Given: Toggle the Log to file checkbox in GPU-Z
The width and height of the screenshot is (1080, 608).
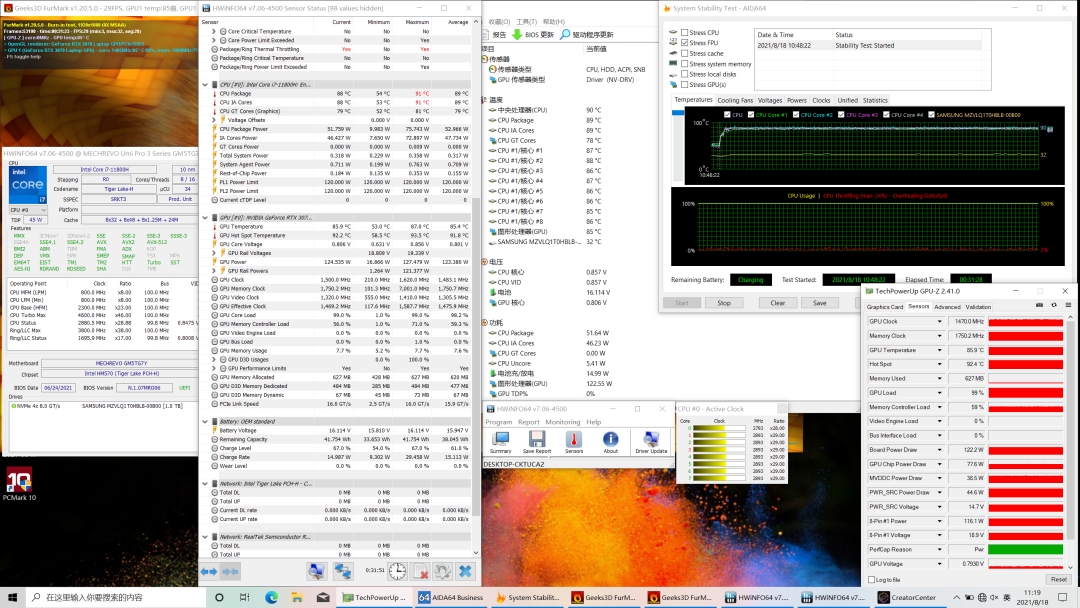Looking at the screenshot, I should (870, 580).
